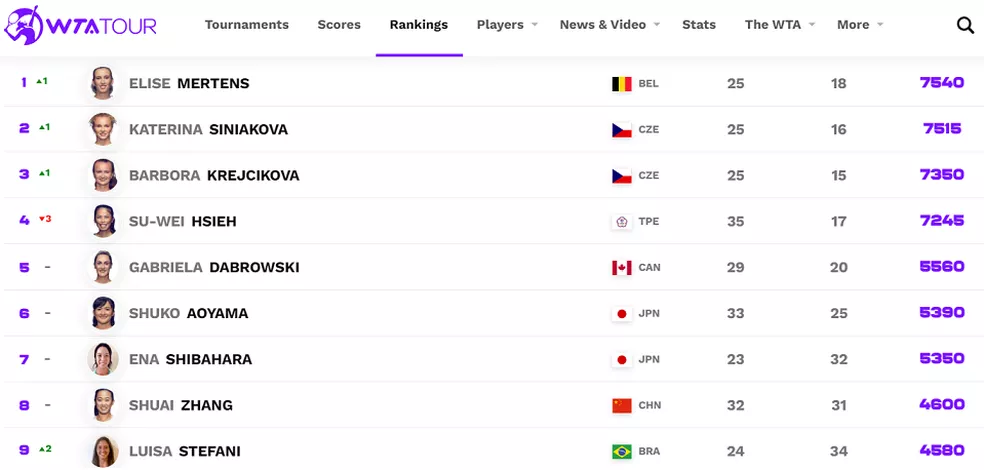Switch to the Scores tab
984x470 pixels.
[x=339, y=25]
